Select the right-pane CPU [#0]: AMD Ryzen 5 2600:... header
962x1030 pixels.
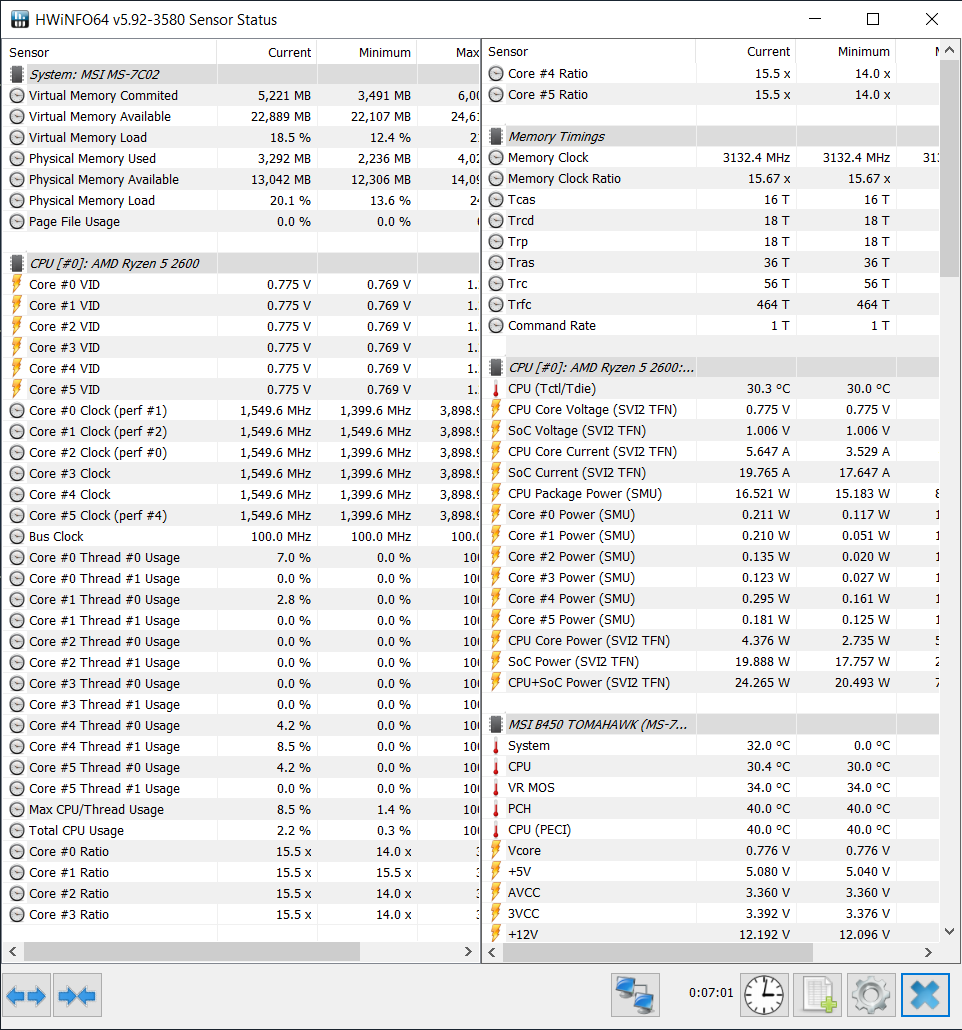[712, 368]
